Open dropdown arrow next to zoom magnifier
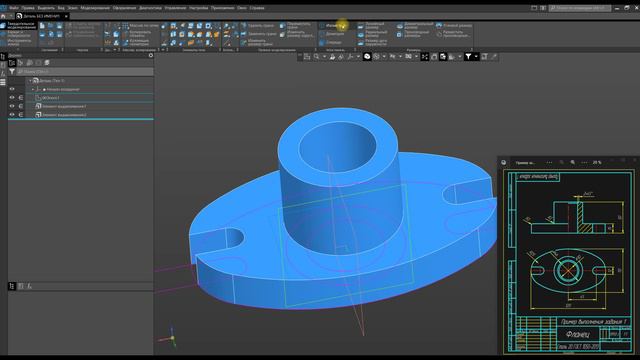 click(324, 57)
